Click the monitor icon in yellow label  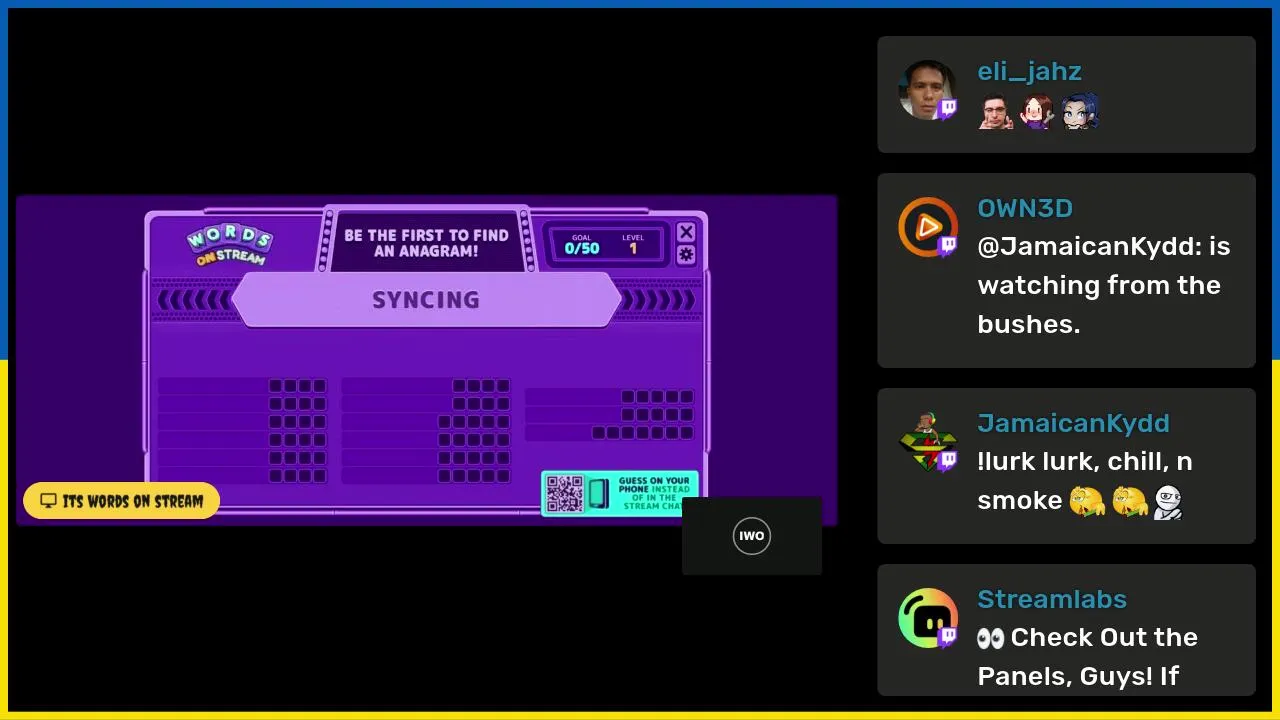click(x=48, y=501)
